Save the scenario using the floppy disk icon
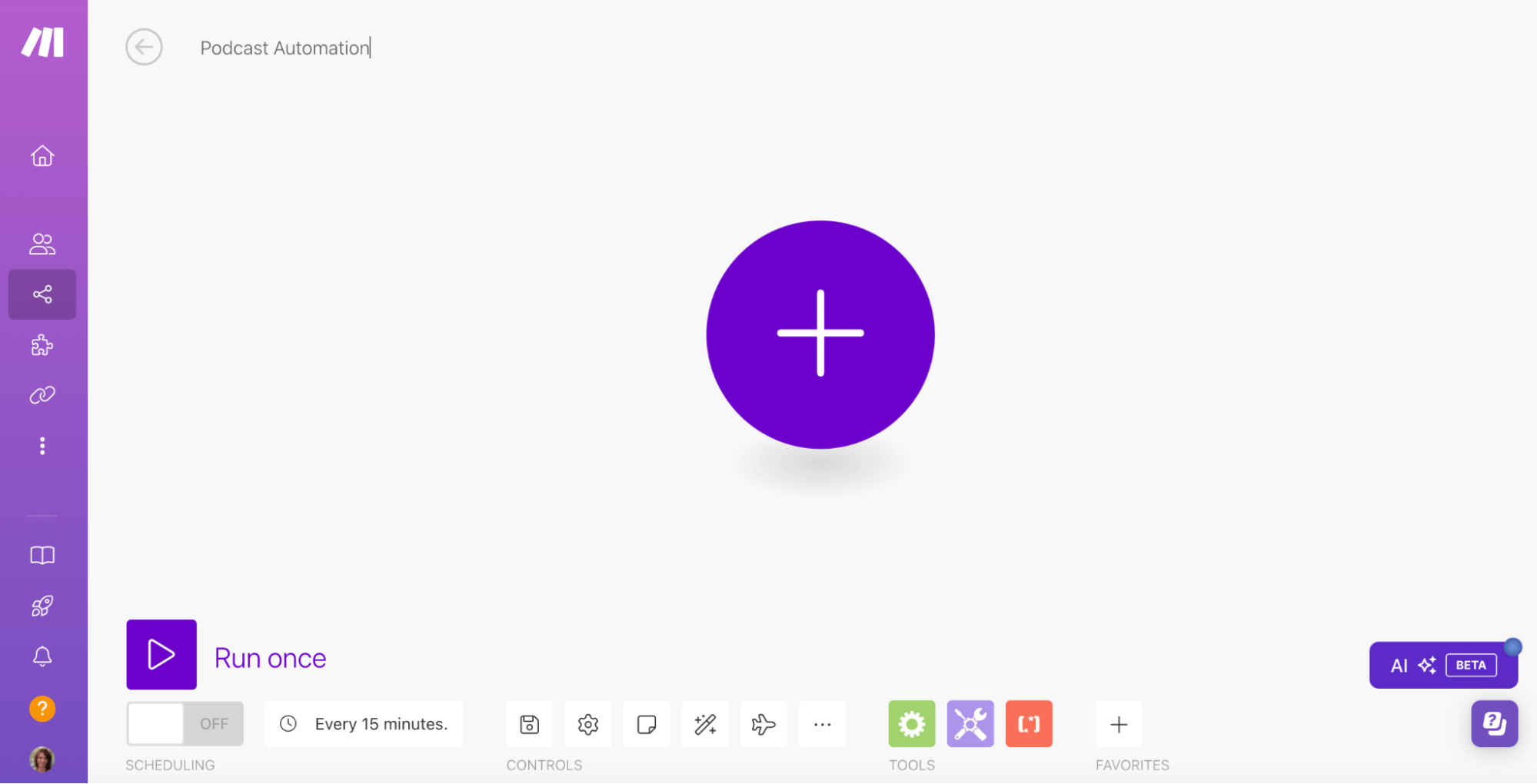Screen dimensions: 1537x784 tap(530, 724)
